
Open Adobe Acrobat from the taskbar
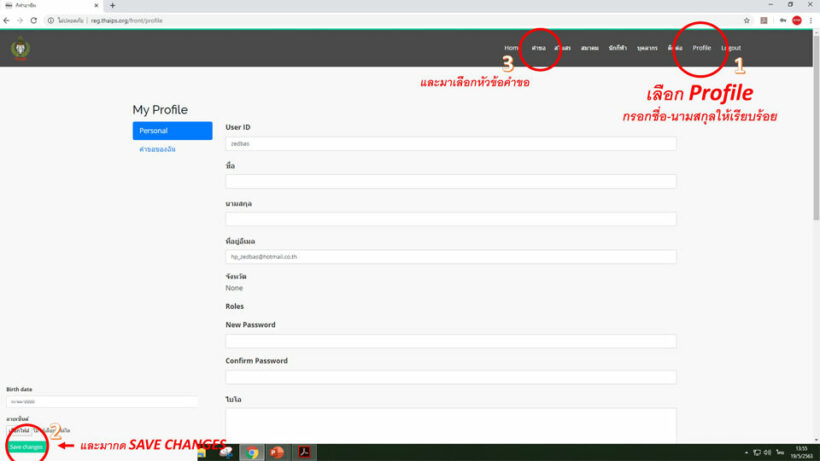click(303, 452)
